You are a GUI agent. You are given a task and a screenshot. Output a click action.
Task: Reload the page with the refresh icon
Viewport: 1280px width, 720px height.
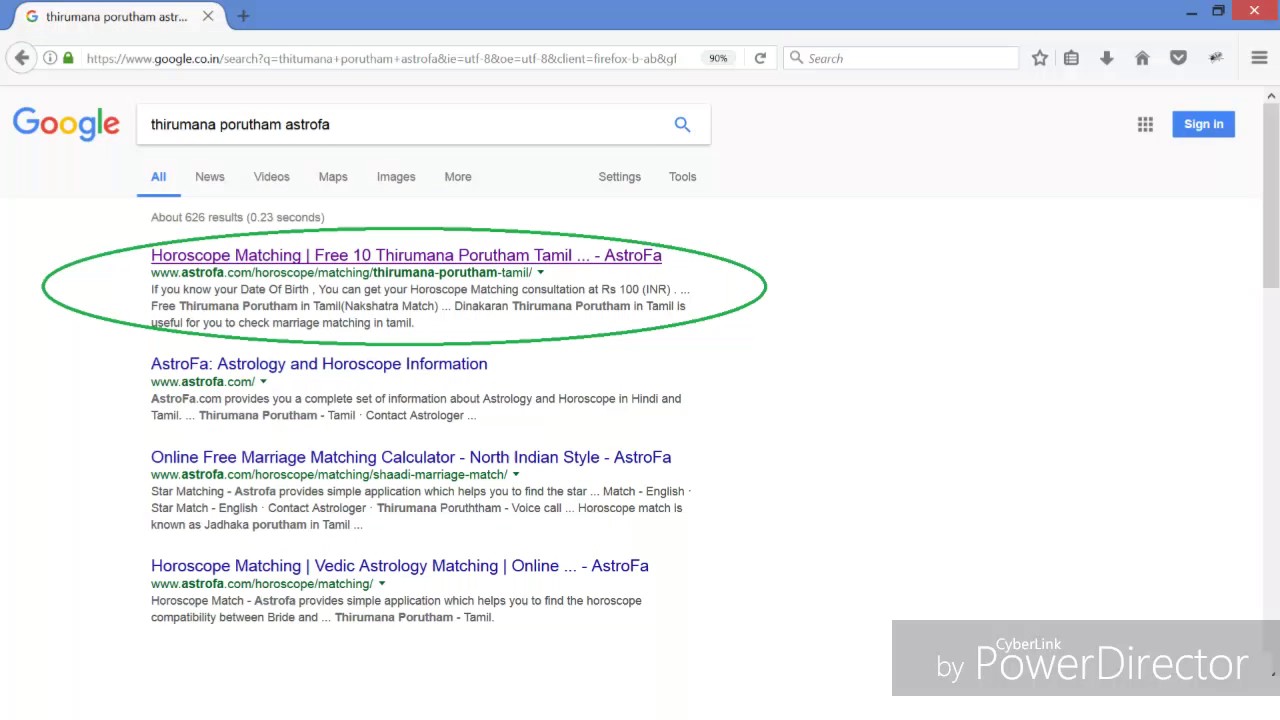click(760, 58)
